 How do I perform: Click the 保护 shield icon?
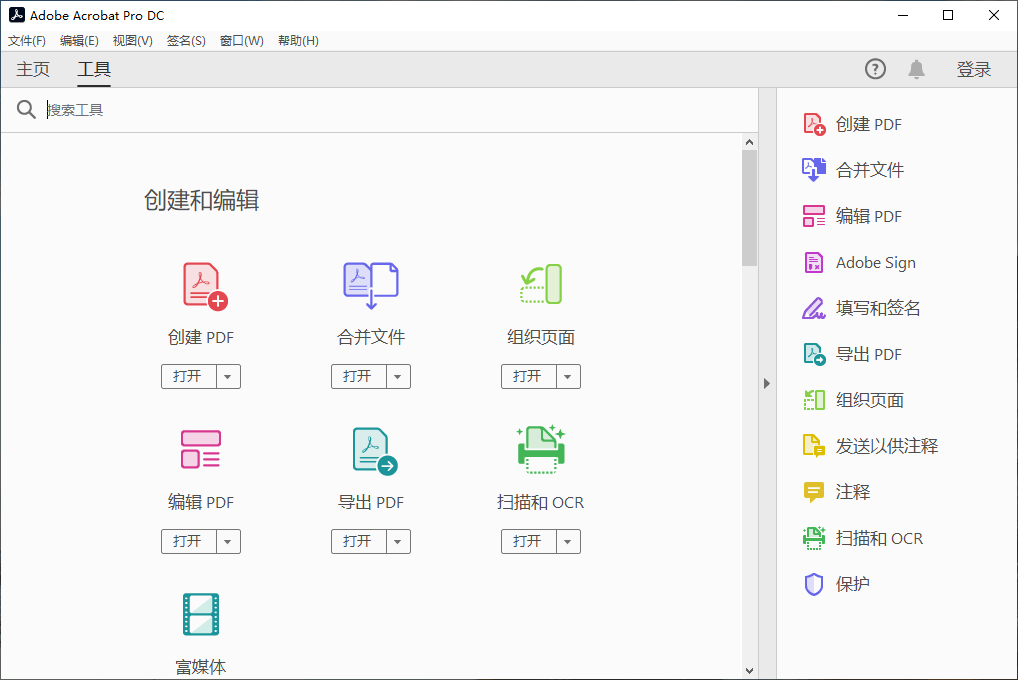[813, 585]
